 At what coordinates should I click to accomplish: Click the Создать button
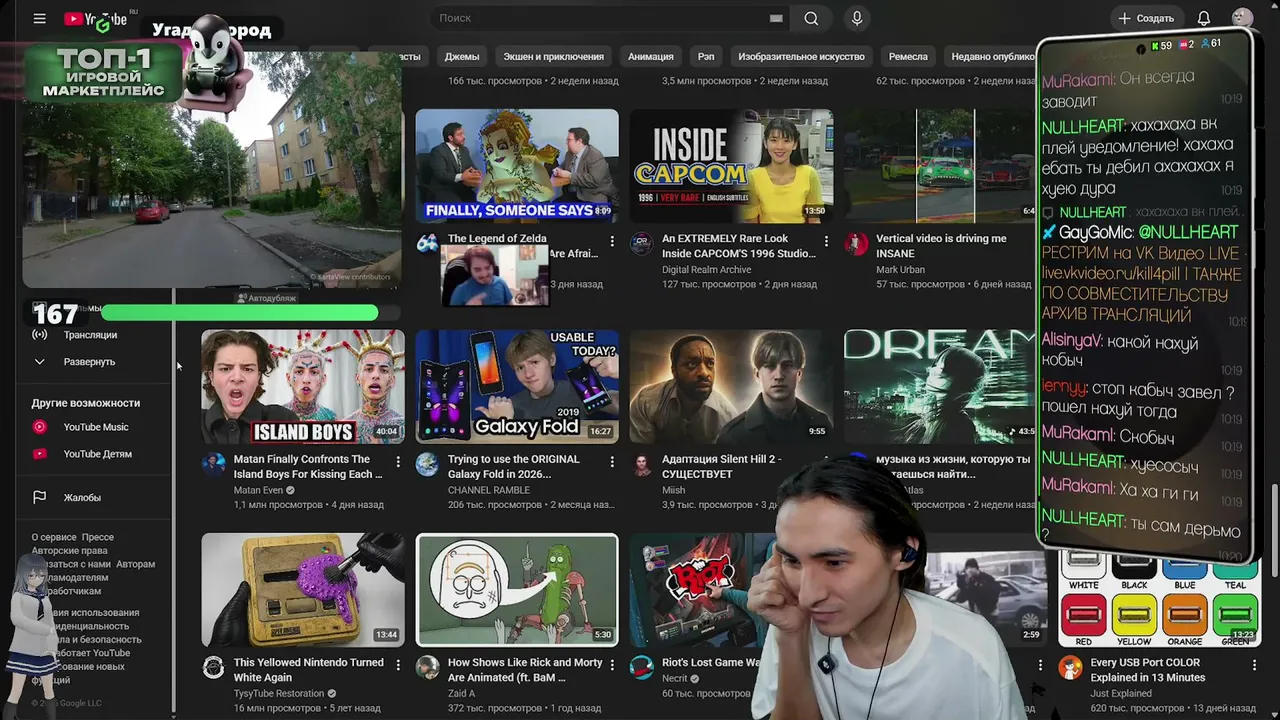1146,18
